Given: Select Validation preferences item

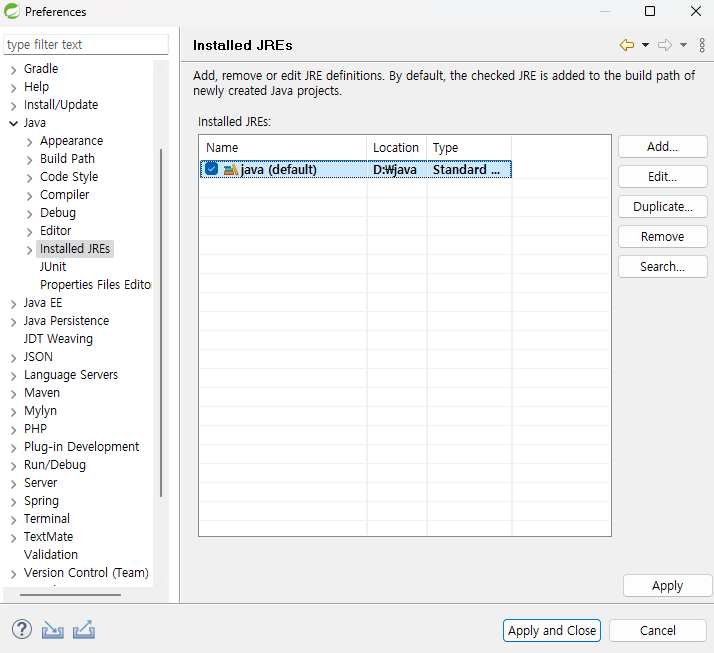Looking at the screenshot, I should click(51, 555).
